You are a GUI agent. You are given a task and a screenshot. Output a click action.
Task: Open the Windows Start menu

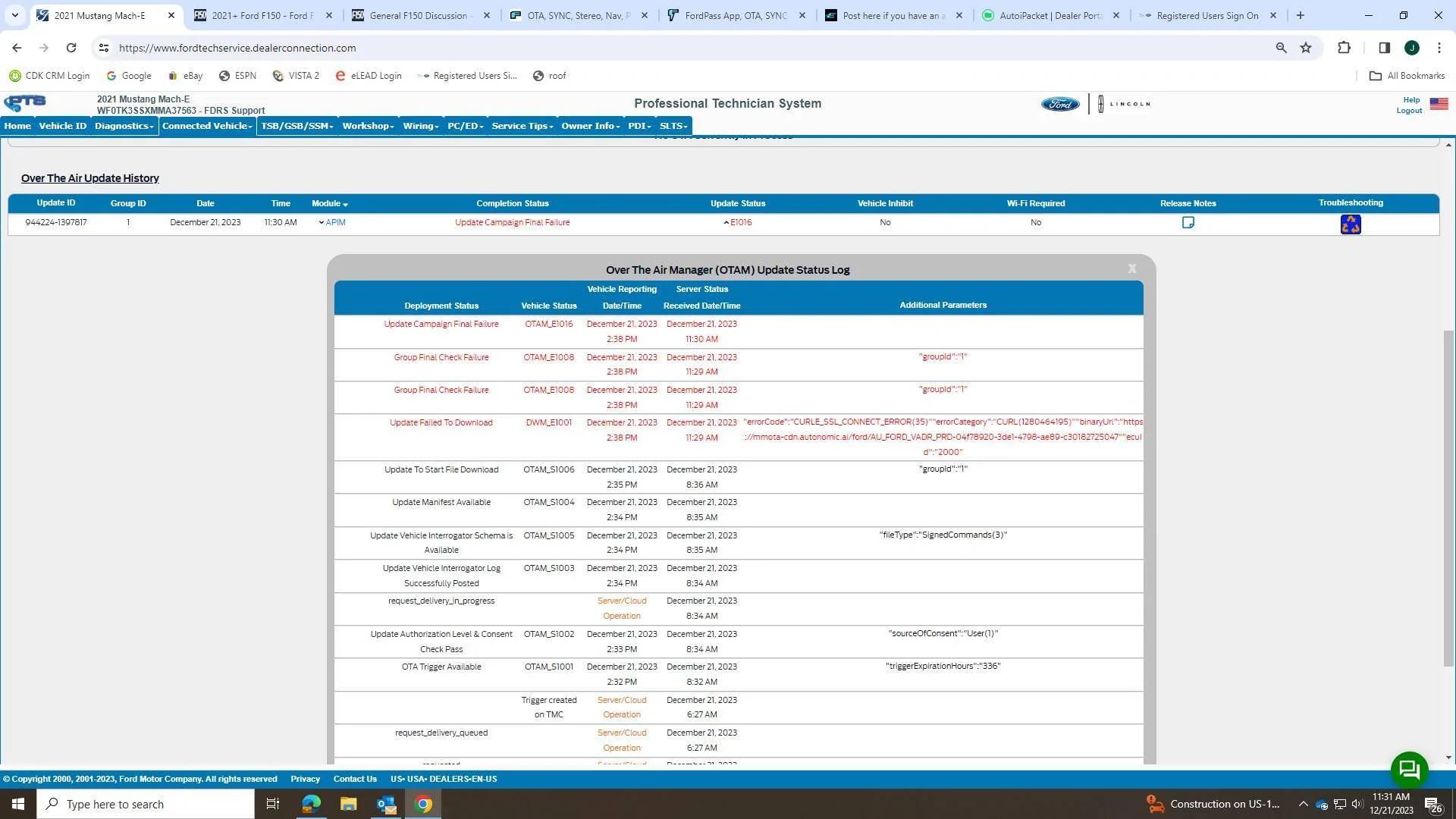pyautogui.click(x=18, y=804)
